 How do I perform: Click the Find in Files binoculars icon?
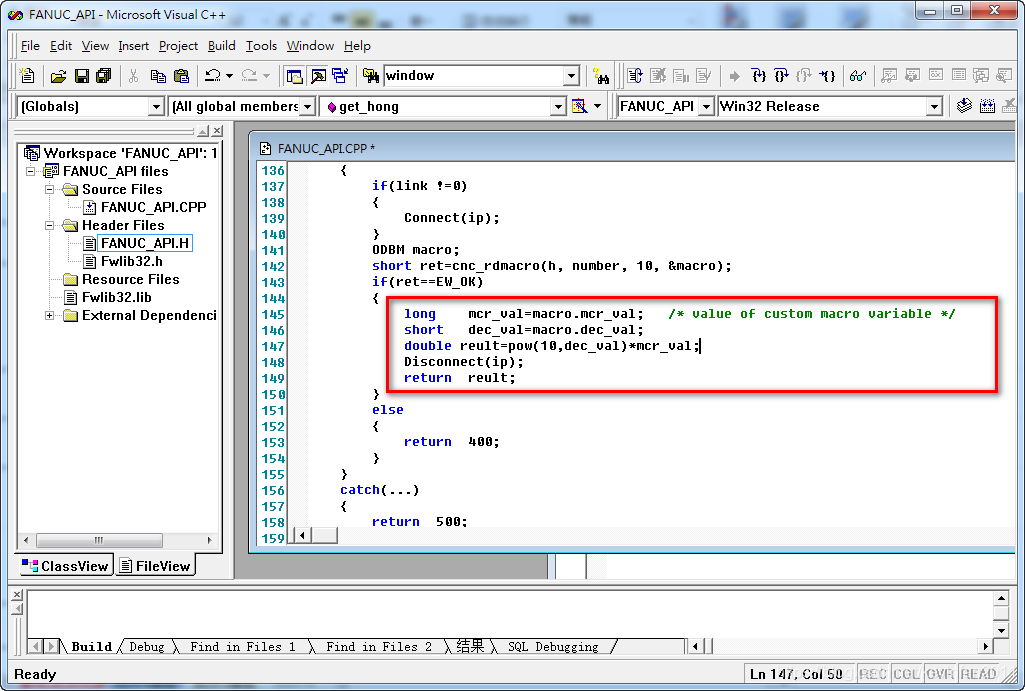click(371, 76)
